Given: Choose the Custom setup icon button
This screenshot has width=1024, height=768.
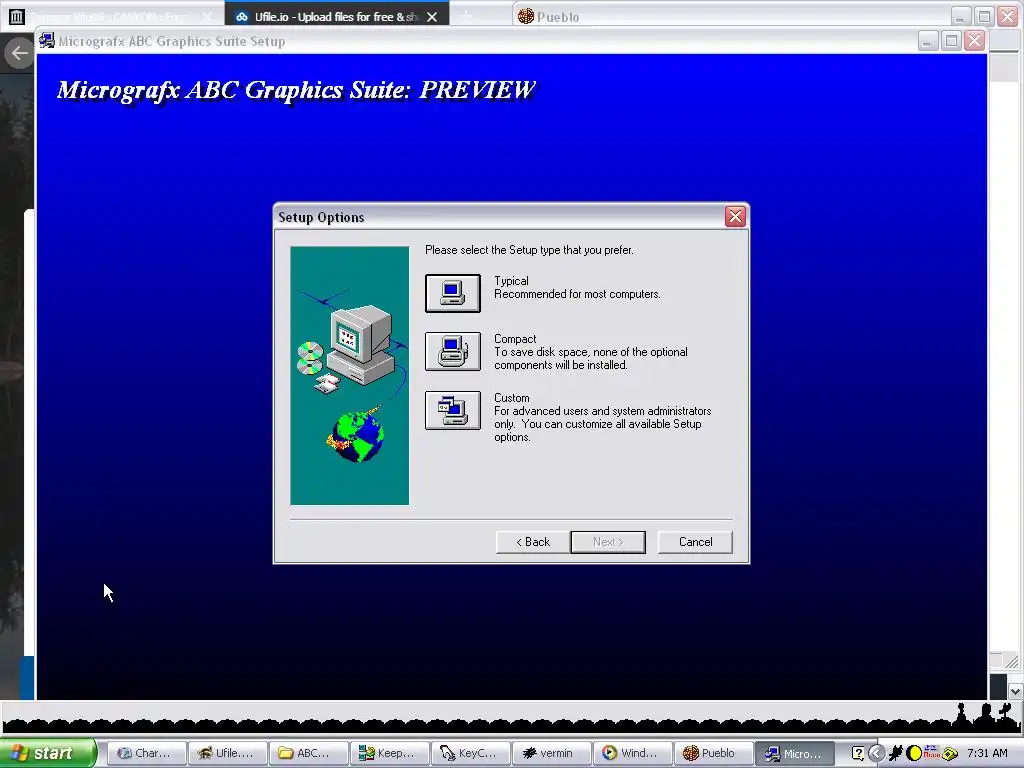Looking at the screenshot, I should (453, 410).
